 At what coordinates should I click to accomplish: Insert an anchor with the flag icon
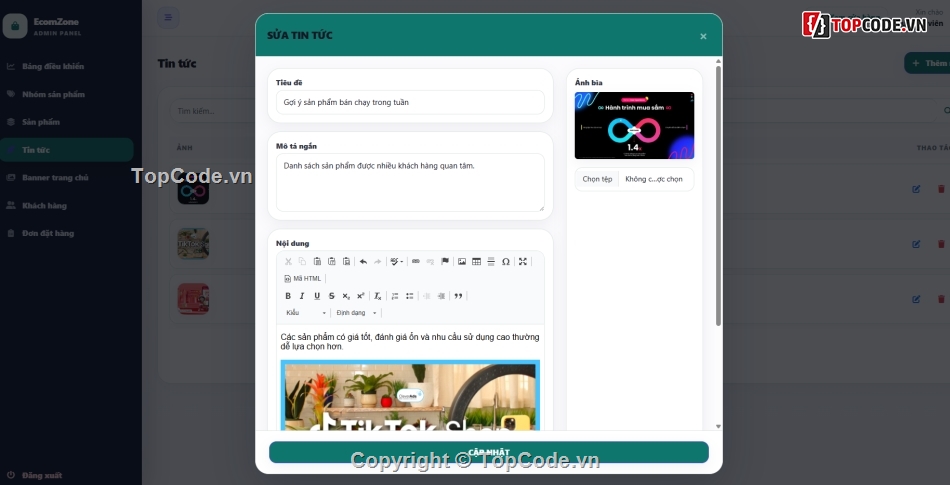click(445, 262)
